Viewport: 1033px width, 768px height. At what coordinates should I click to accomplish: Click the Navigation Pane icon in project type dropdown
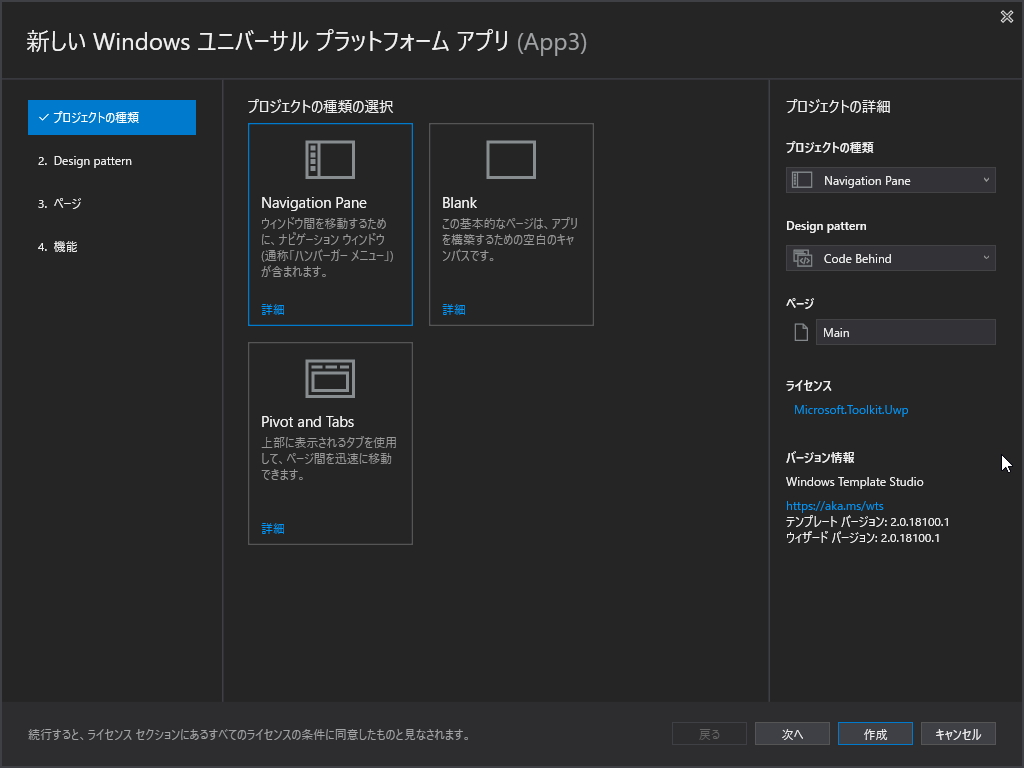(802, 180)
